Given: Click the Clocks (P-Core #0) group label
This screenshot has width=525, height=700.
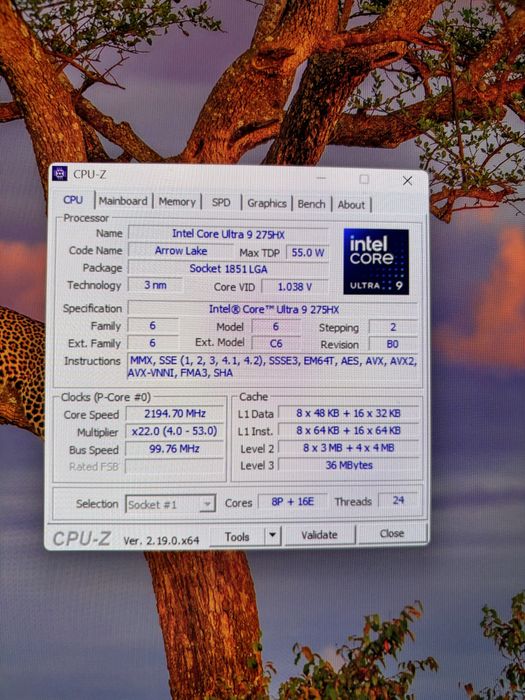Looking at the screenshot, I should point(106,397).
